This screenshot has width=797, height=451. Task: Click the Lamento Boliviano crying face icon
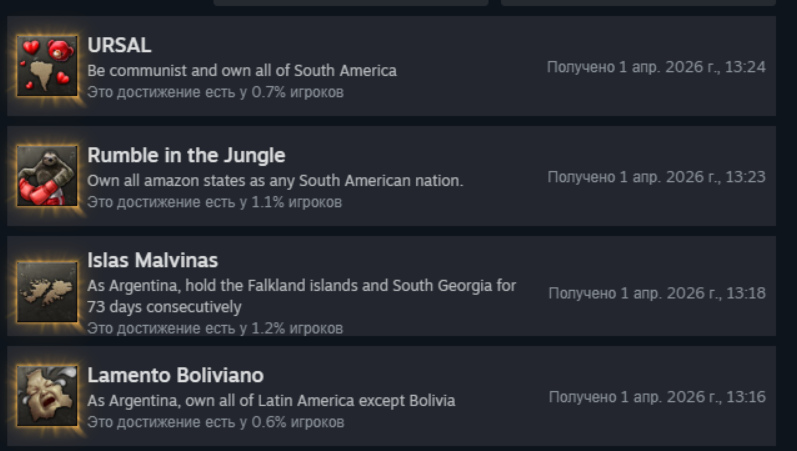47,396
